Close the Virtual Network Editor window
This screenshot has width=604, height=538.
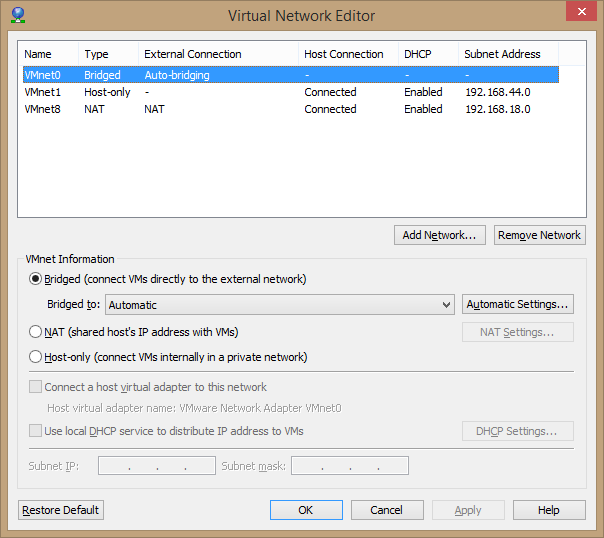581,12
